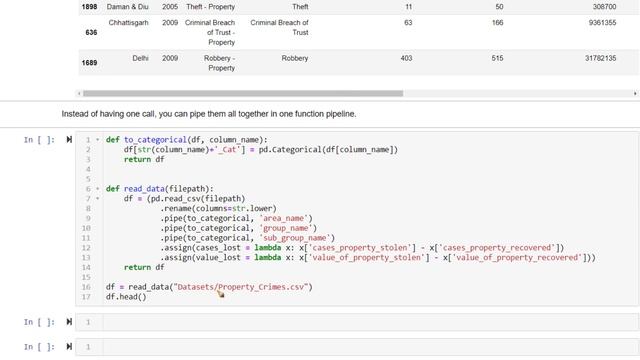Run the last empty cell

(69, 347)
